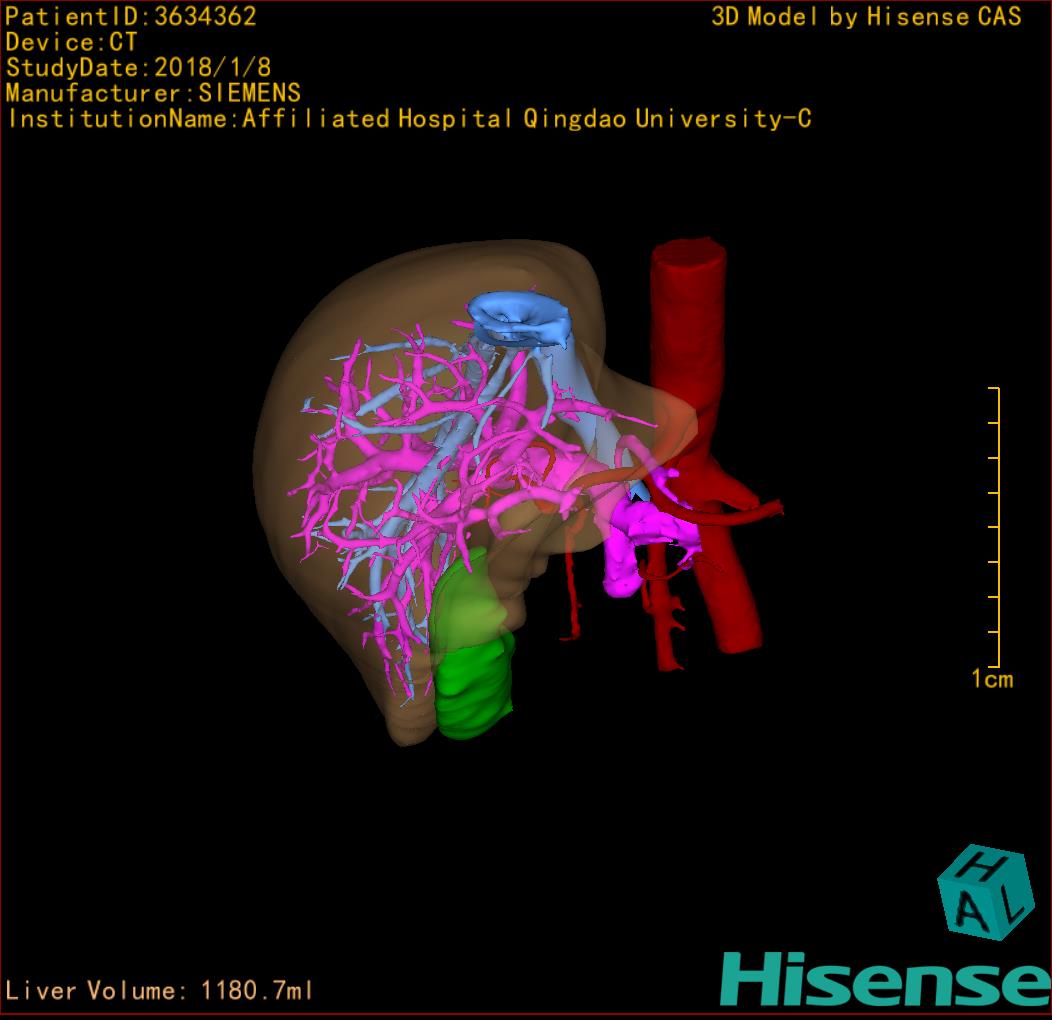
Task: Select the magenta portal vein trunk
Action: pos(621,550)
